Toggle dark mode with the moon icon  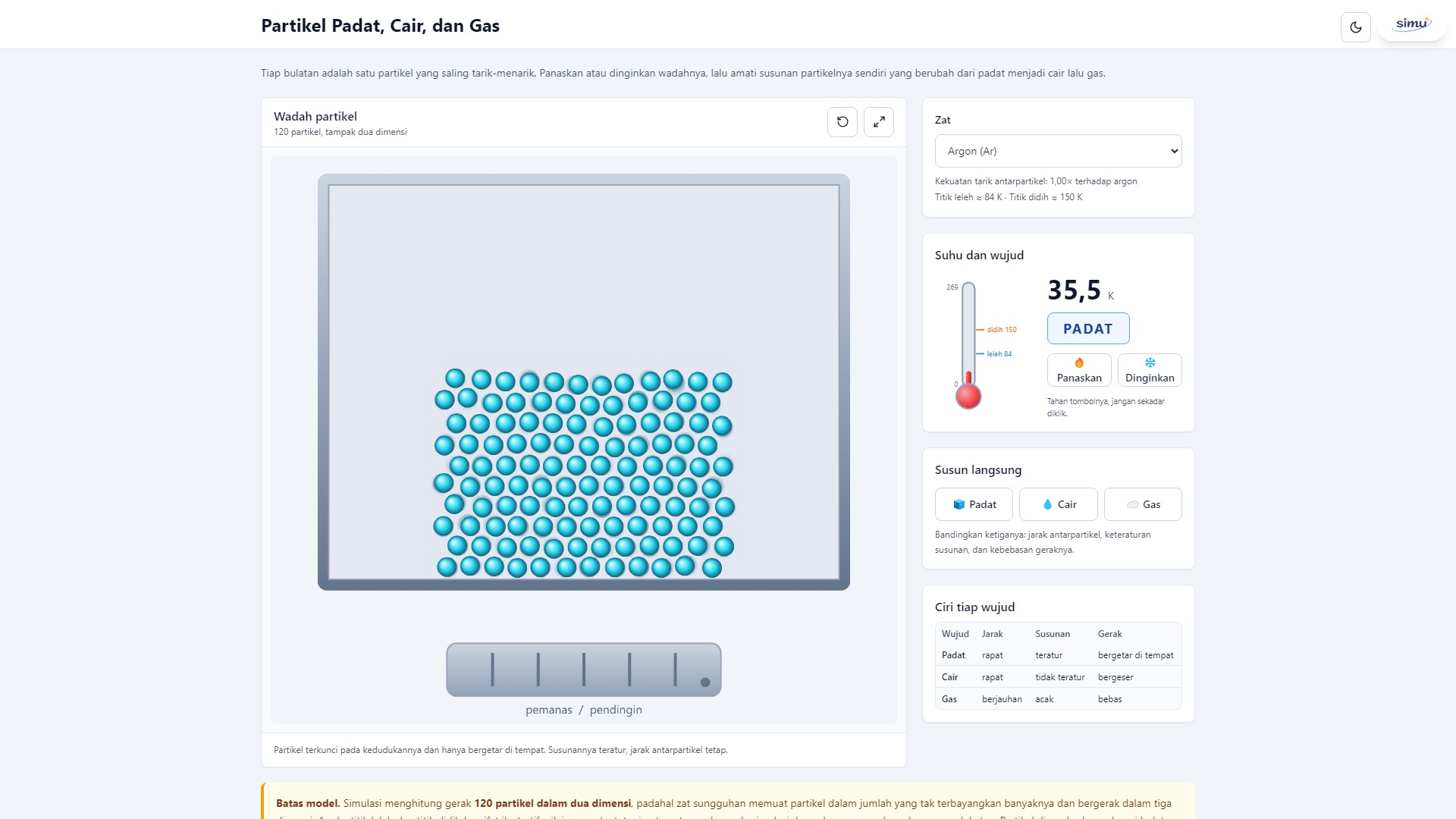point(1355,27)
